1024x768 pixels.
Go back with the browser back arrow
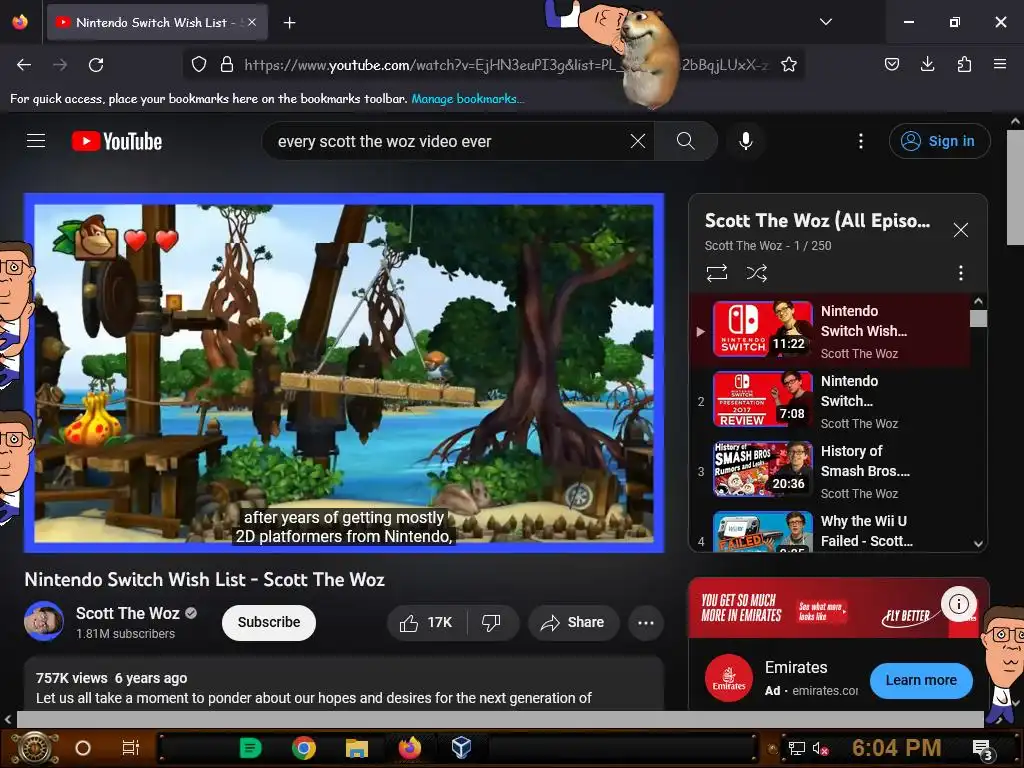pos(24,65)
